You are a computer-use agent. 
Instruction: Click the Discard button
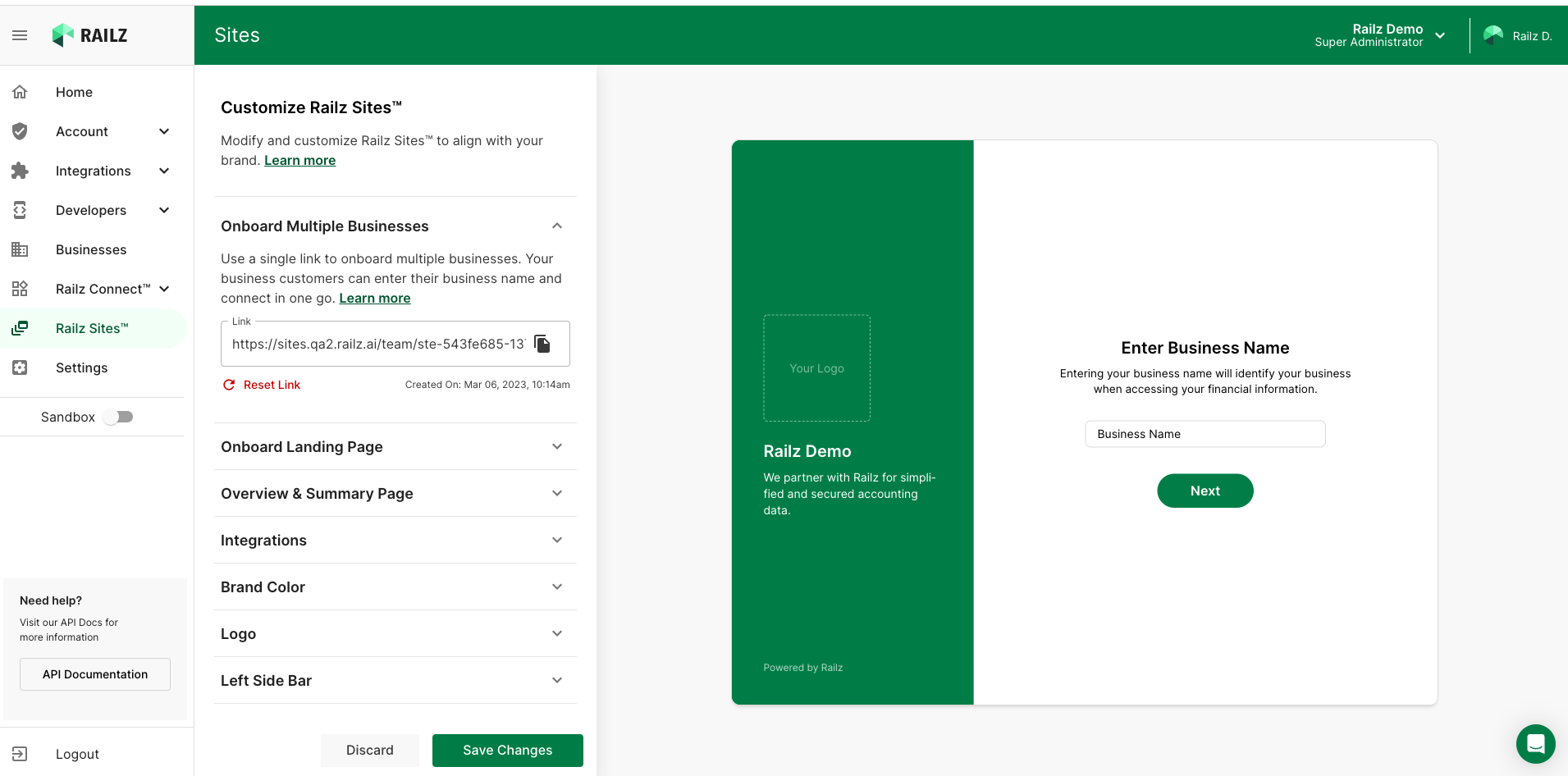point(370,750)
